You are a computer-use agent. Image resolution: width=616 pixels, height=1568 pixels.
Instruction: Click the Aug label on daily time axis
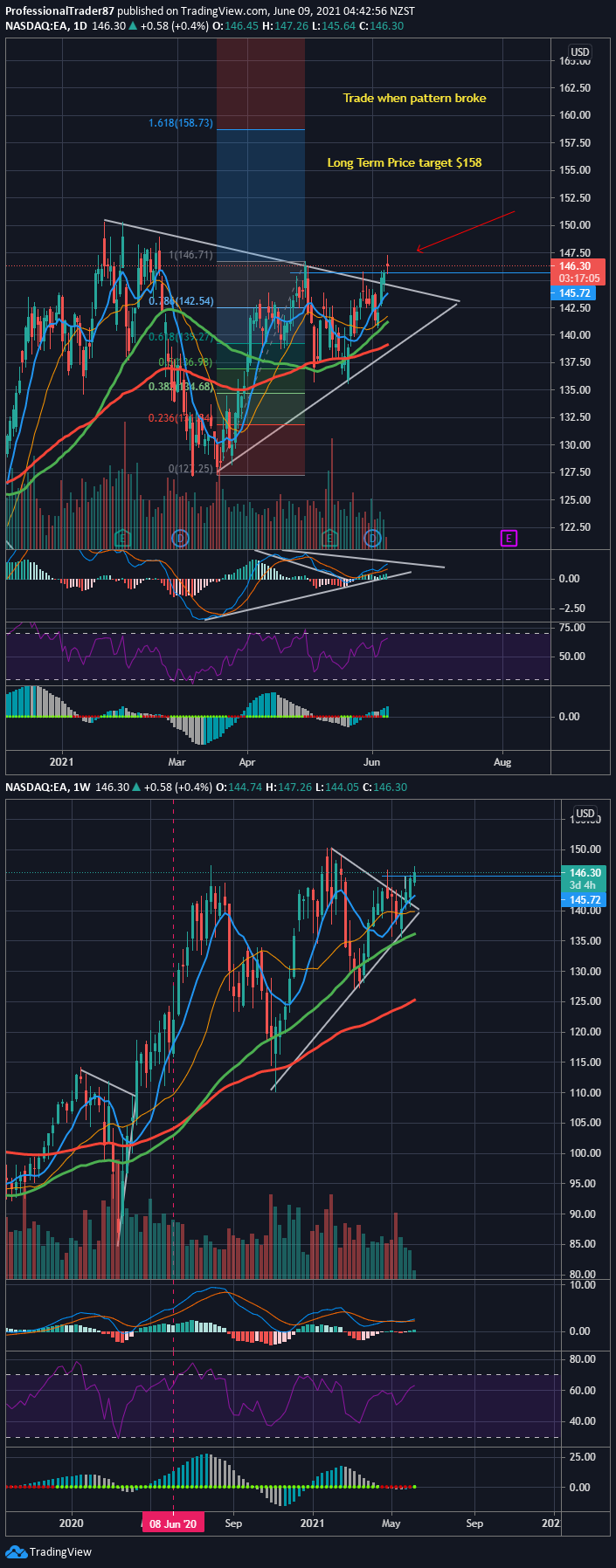502,761
